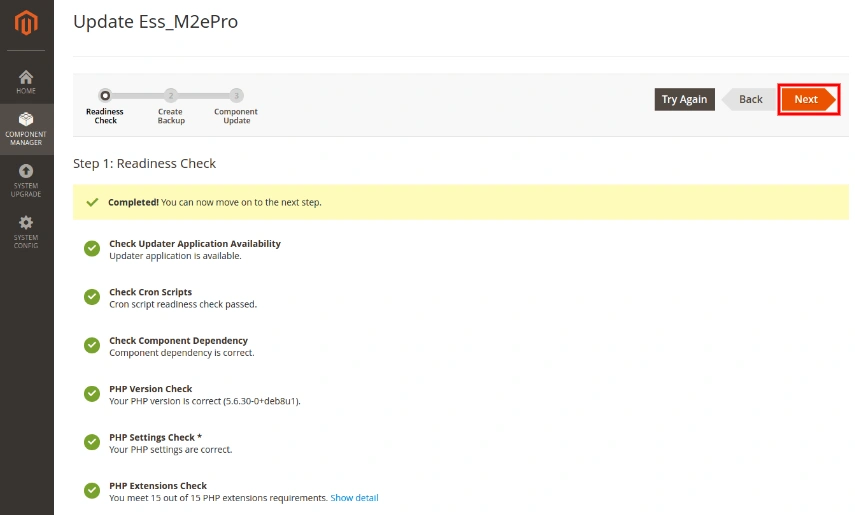Viewport: 855px width, 515px height.
Task: Proceed with the orange Next button
Action: (x=806, y=99)
